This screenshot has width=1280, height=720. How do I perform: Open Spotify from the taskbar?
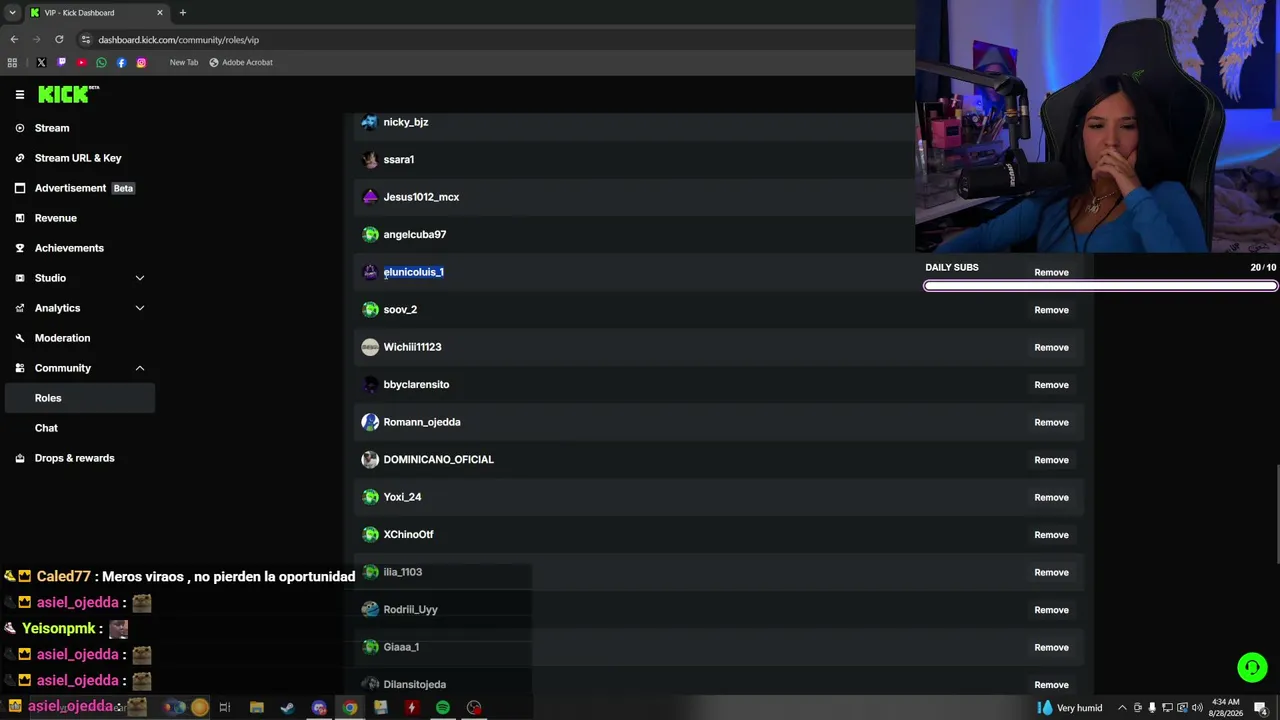click(x=442, y=708)
